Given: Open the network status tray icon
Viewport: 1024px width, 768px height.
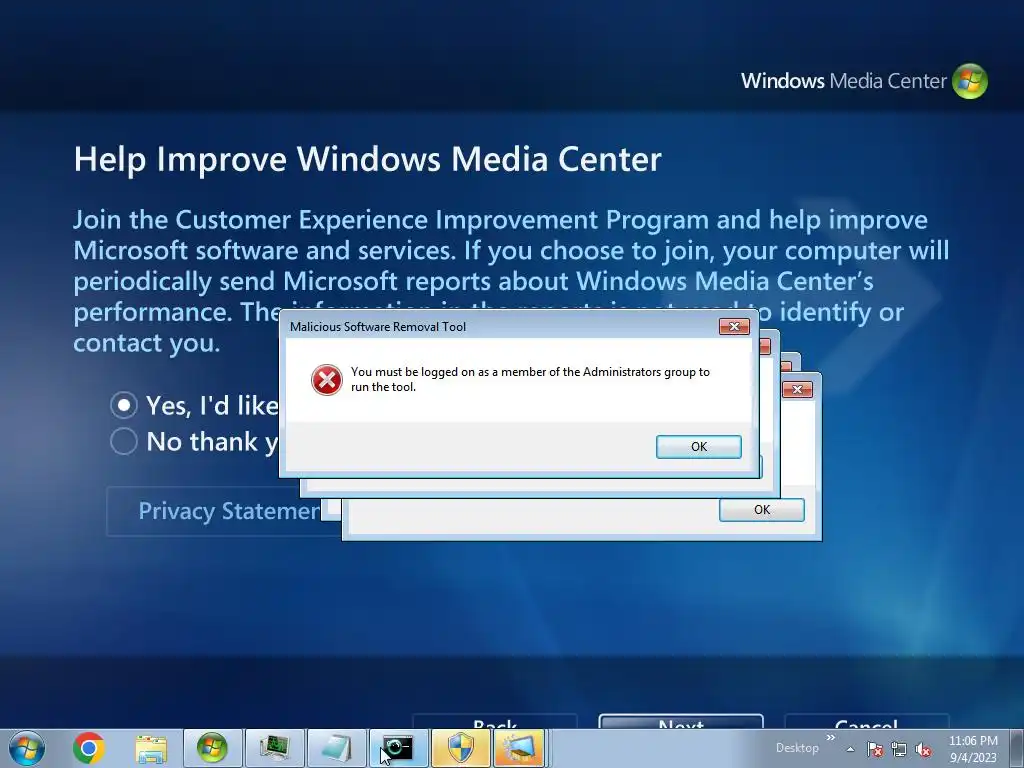Looking at the screenshot, I should pyautogui.click(x=899, y=749).
